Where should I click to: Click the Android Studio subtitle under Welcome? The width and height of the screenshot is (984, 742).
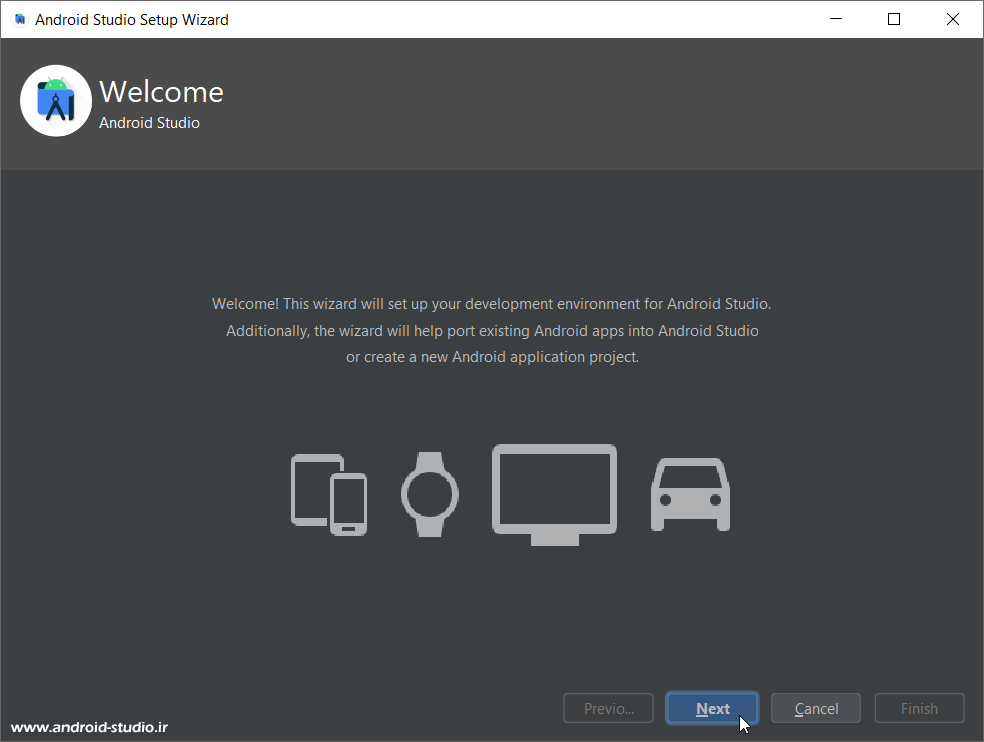[x=149, y=123]
